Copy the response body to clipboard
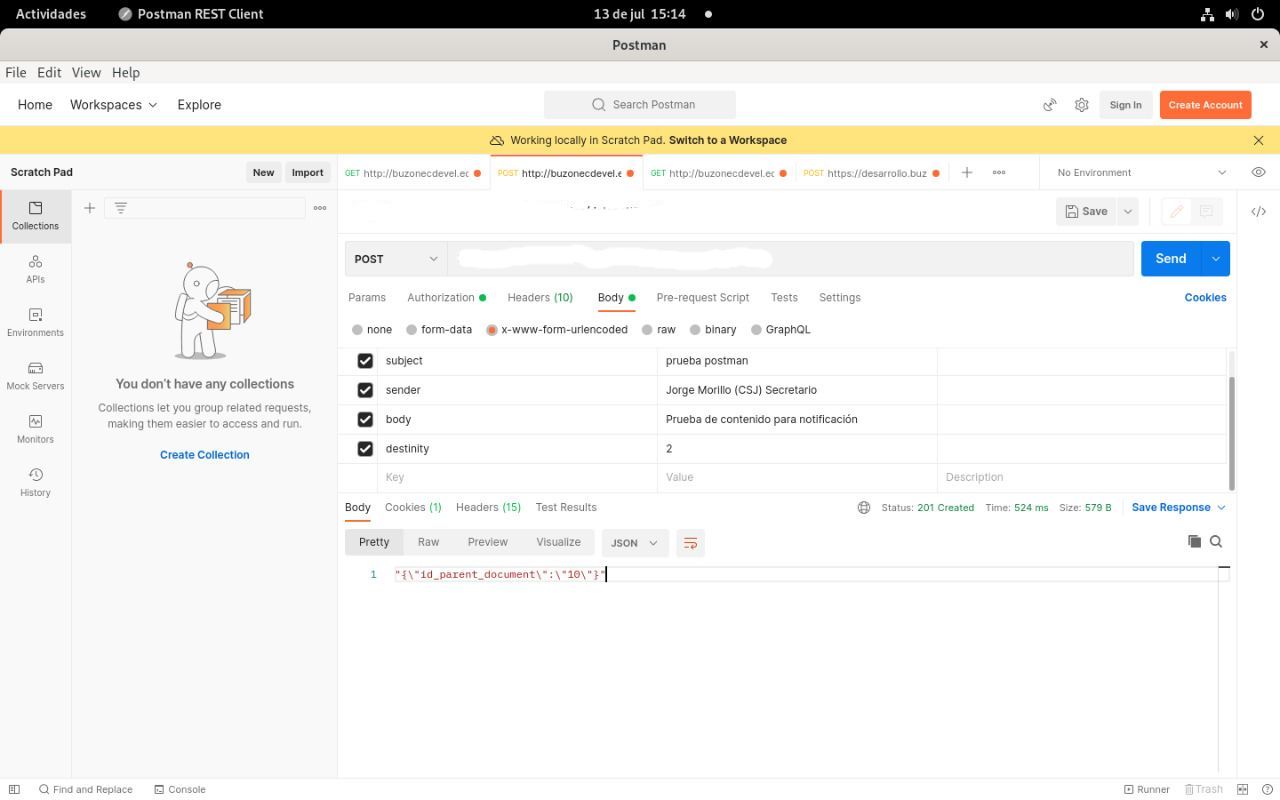 pyautogui.click(x=1194, y=541)
